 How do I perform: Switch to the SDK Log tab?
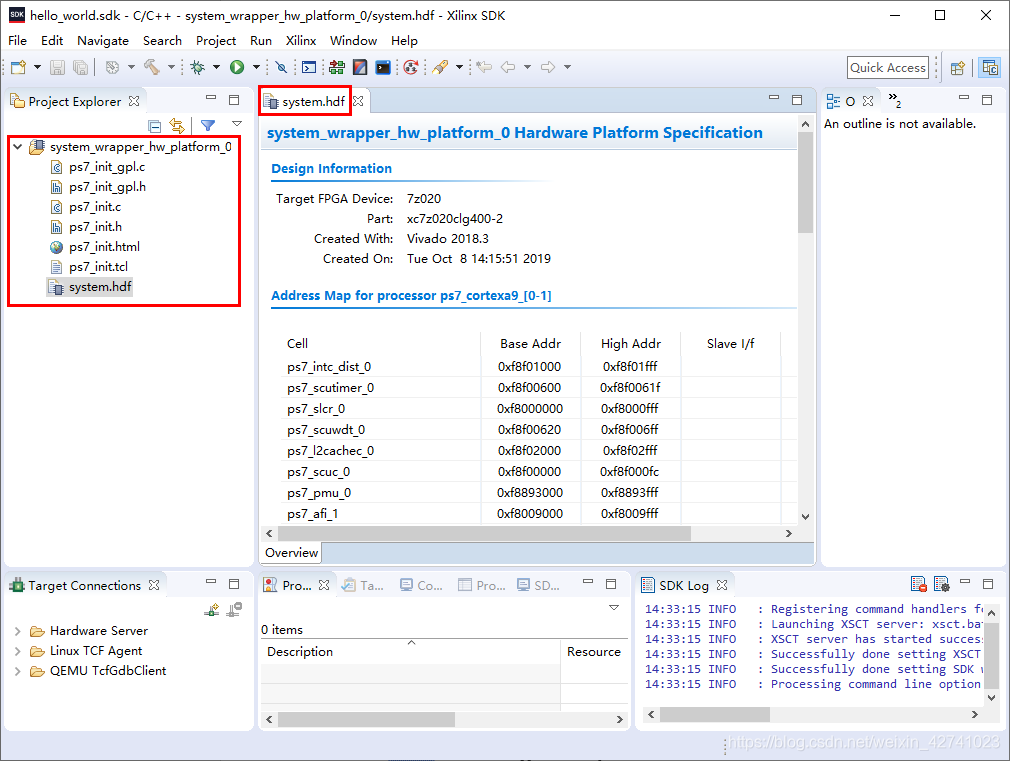point(683,585)
